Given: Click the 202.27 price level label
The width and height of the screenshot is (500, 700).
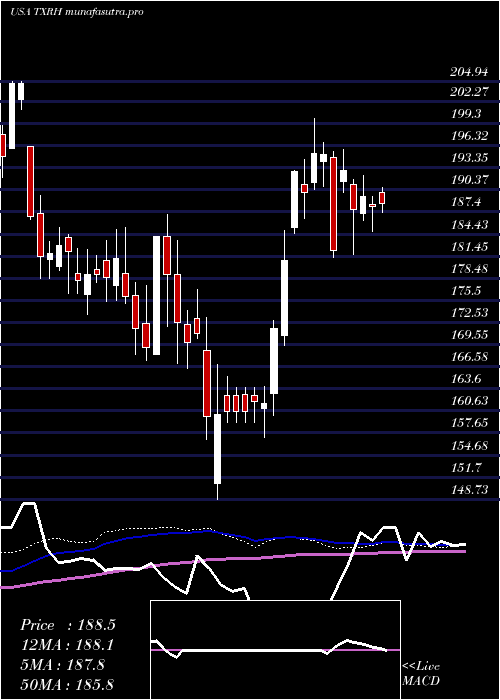Looking at the screenshot, I should (468, 92).
